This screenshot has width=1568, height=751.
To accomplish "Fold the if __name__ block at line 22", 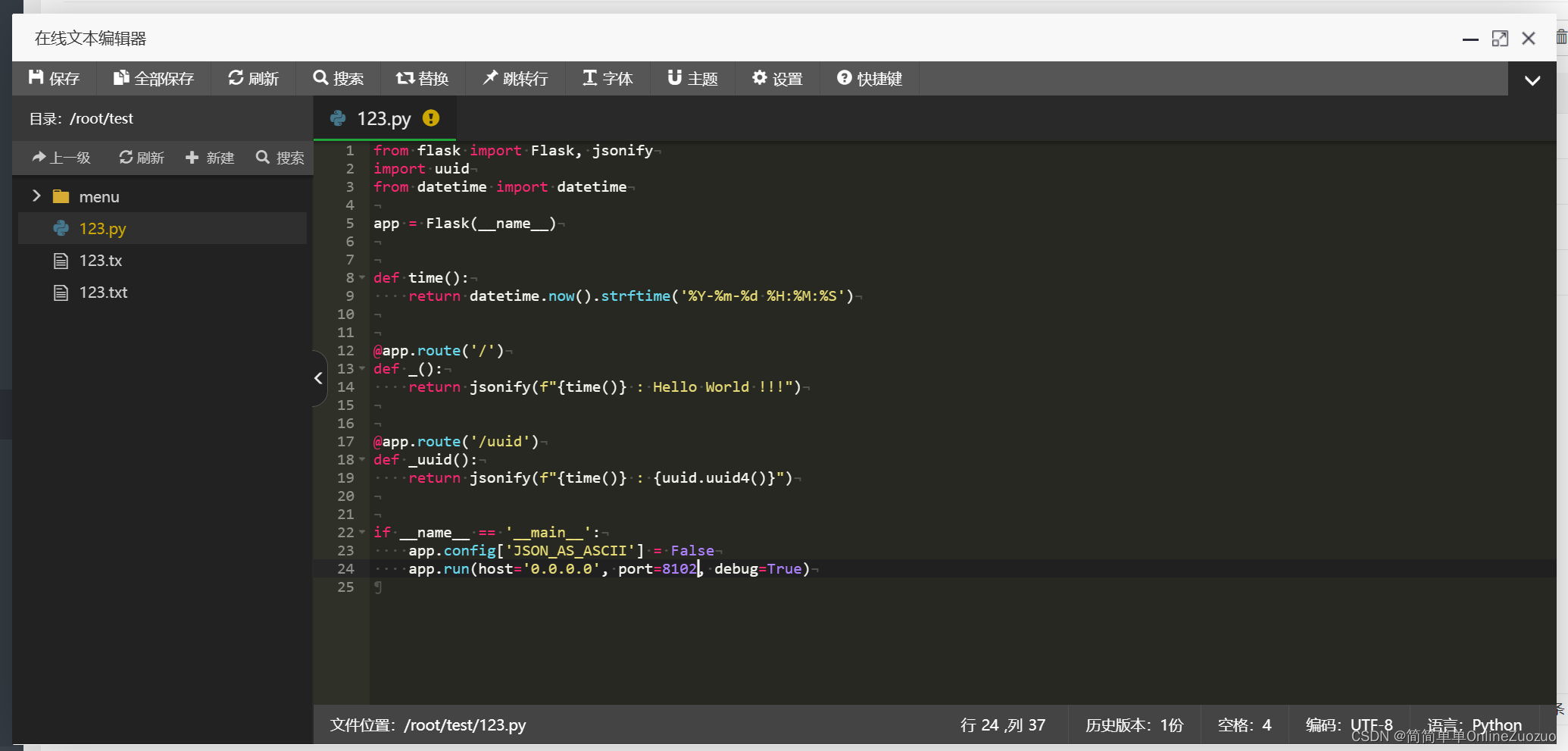I will click(x=362, y=533).
